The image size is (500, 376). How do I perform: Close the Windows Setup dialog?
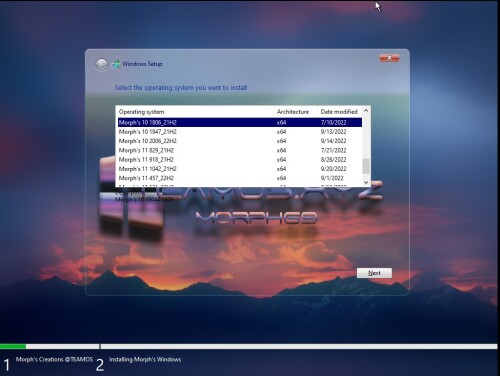coord(389,58)
